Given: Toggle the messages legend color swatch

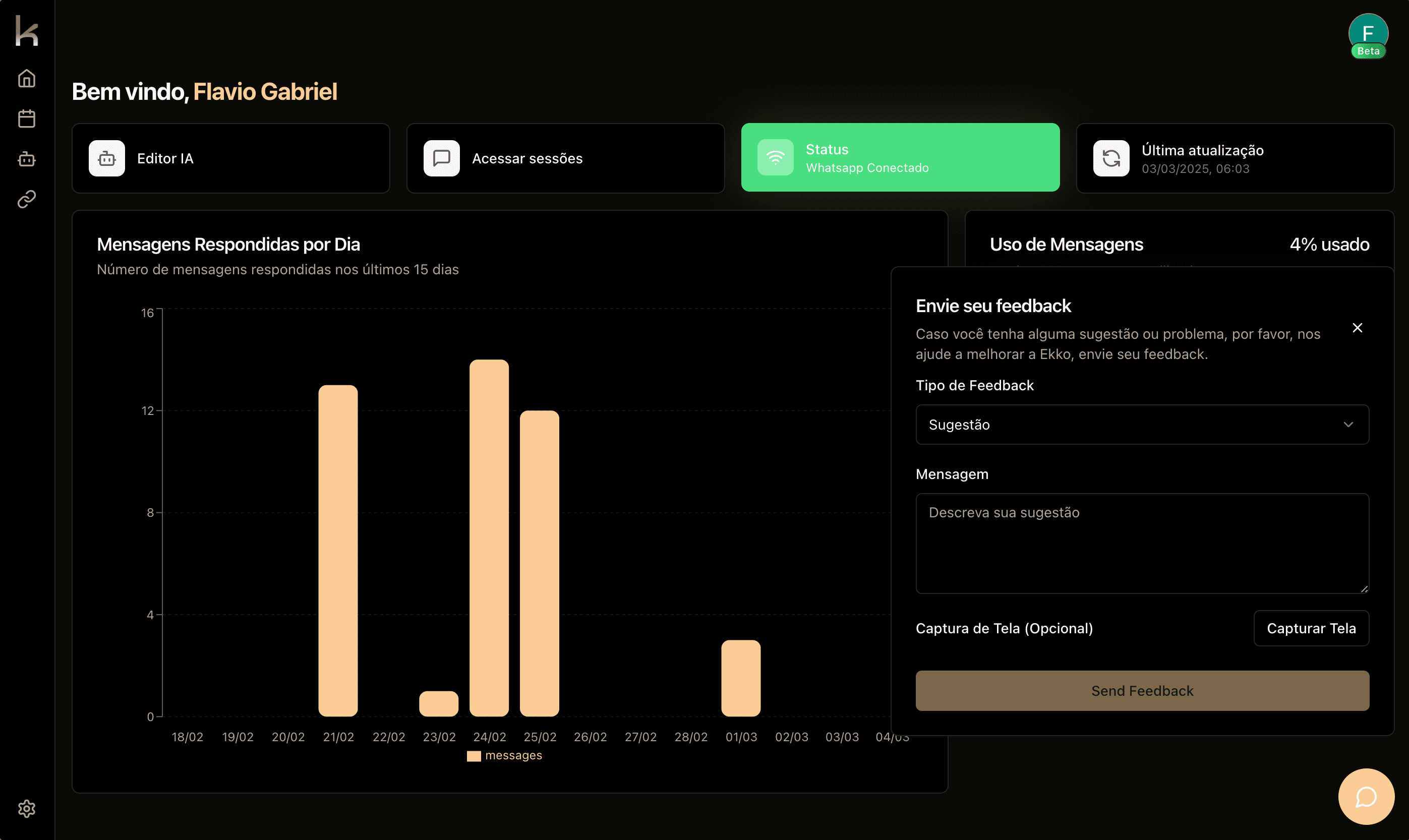Looking at the screenshot, I should [x=473, y=756].
